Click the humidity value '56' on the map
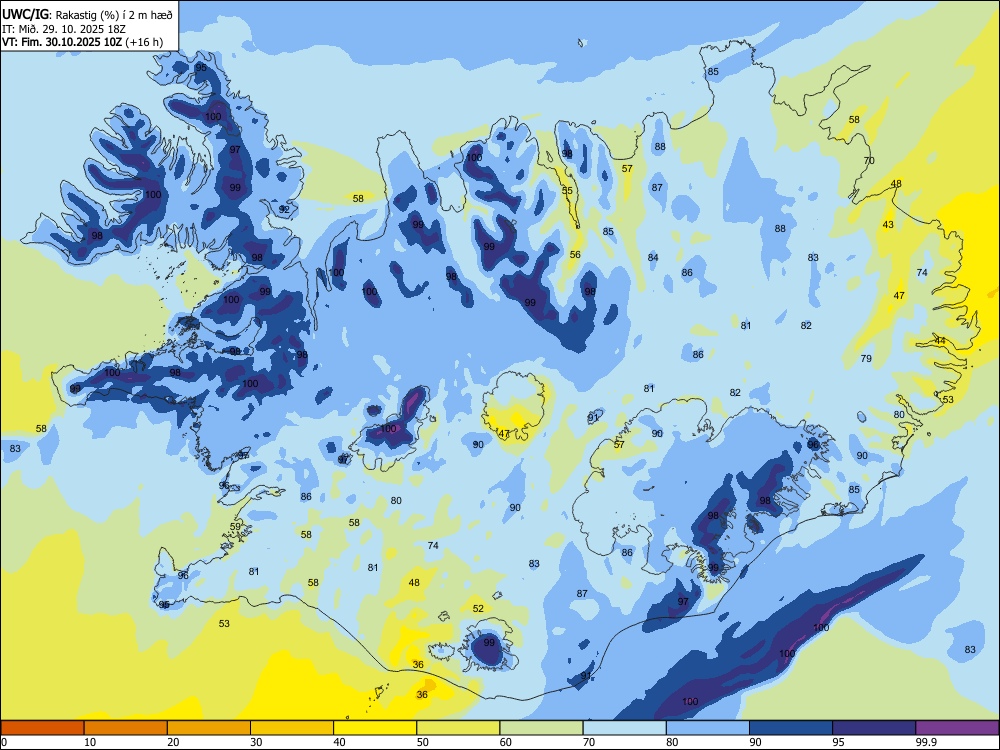 575,254
